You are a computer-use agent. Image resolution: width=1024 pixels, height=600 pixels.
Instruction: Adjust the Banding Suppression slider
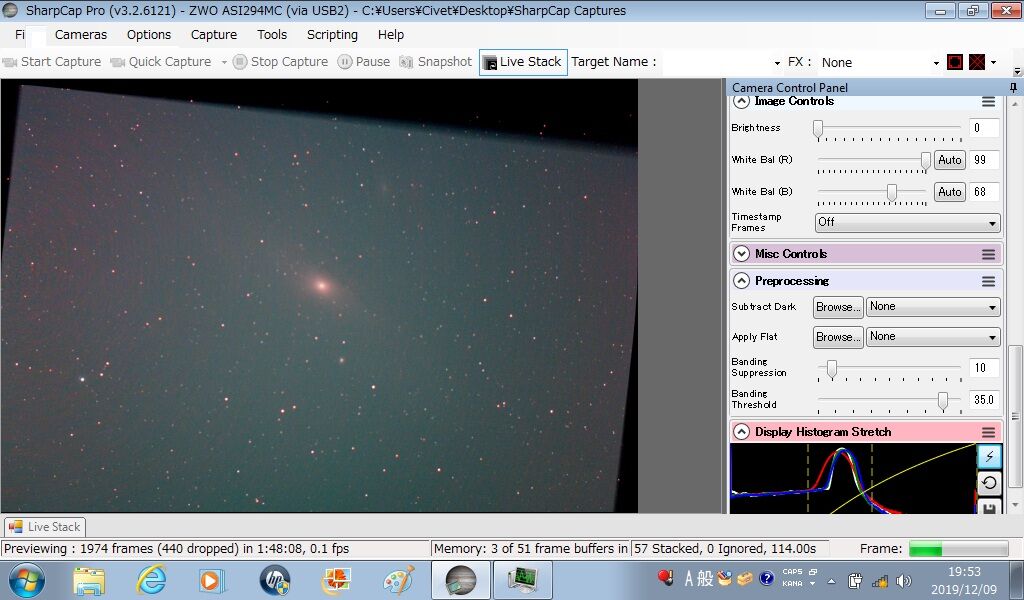(x=831, y=369)
